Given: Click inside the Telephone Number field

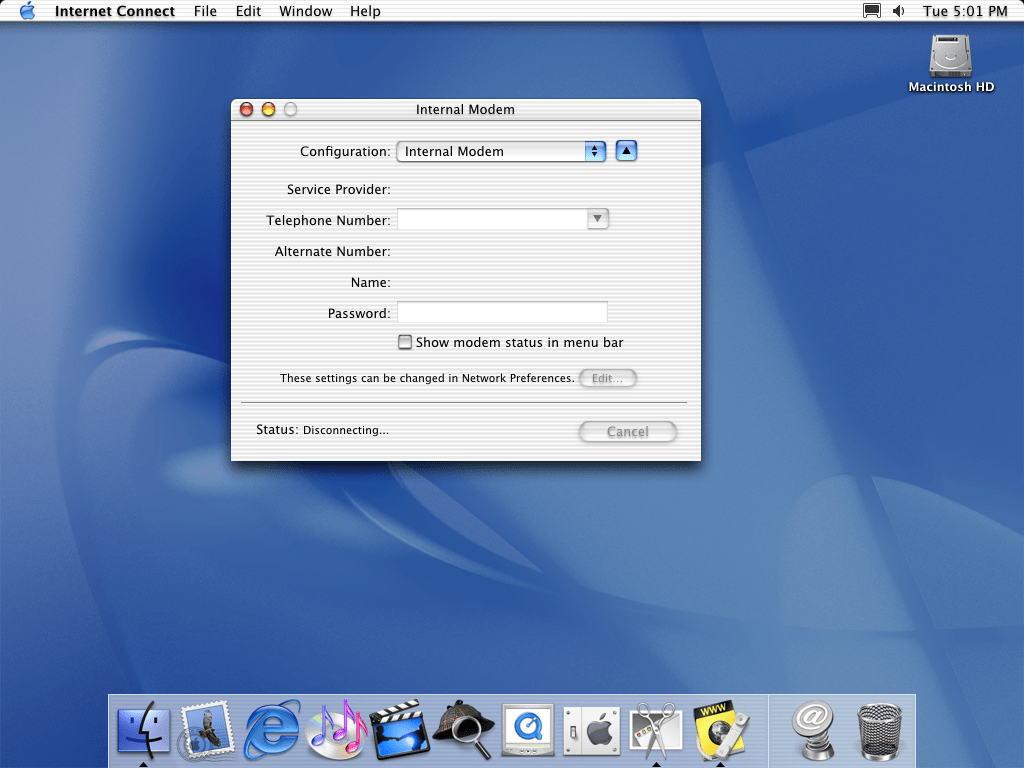Looking at the screenshot, I should [x=492, y=219].
